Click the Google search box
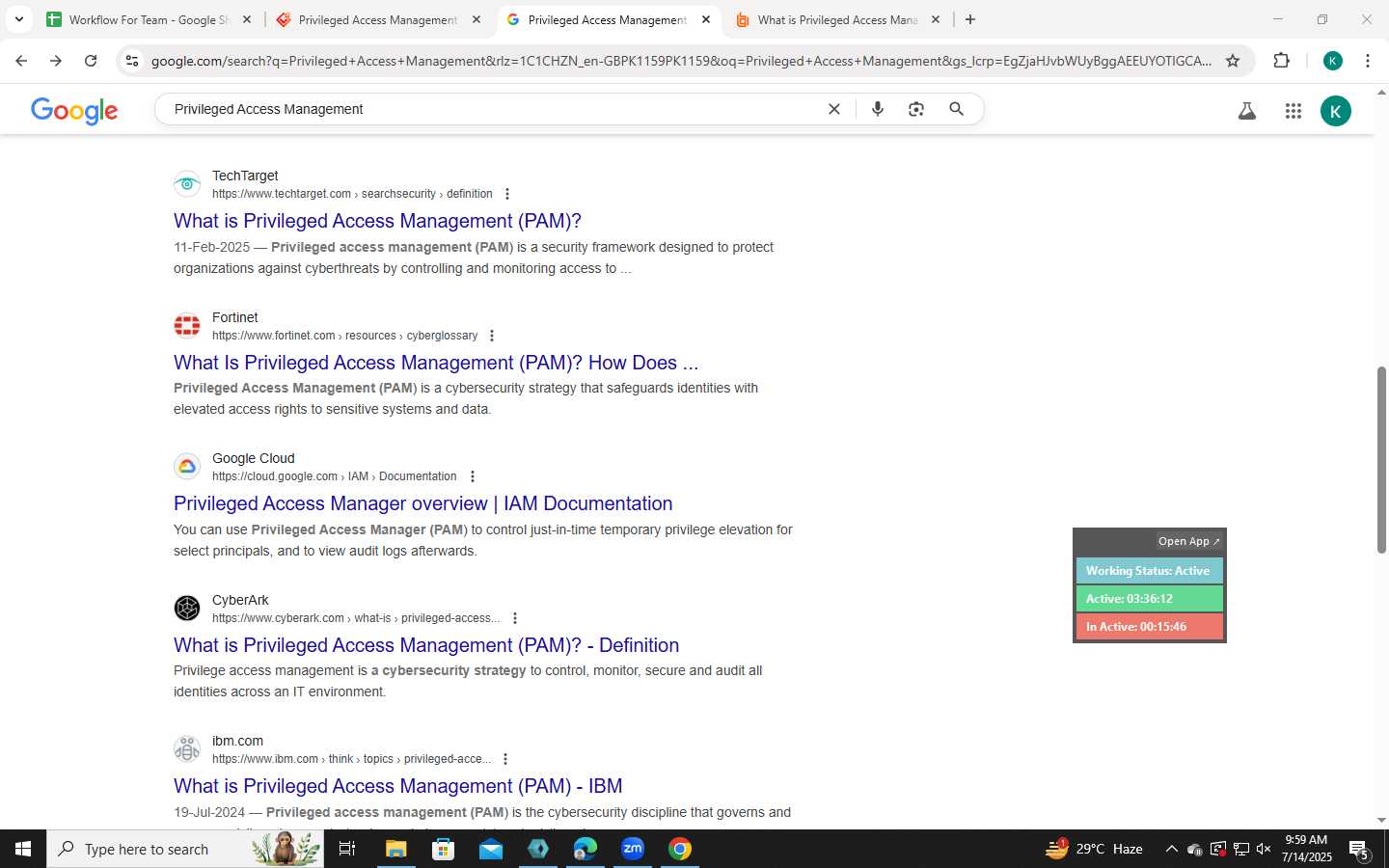This screenshot has height=868, width=1389. 492,109
